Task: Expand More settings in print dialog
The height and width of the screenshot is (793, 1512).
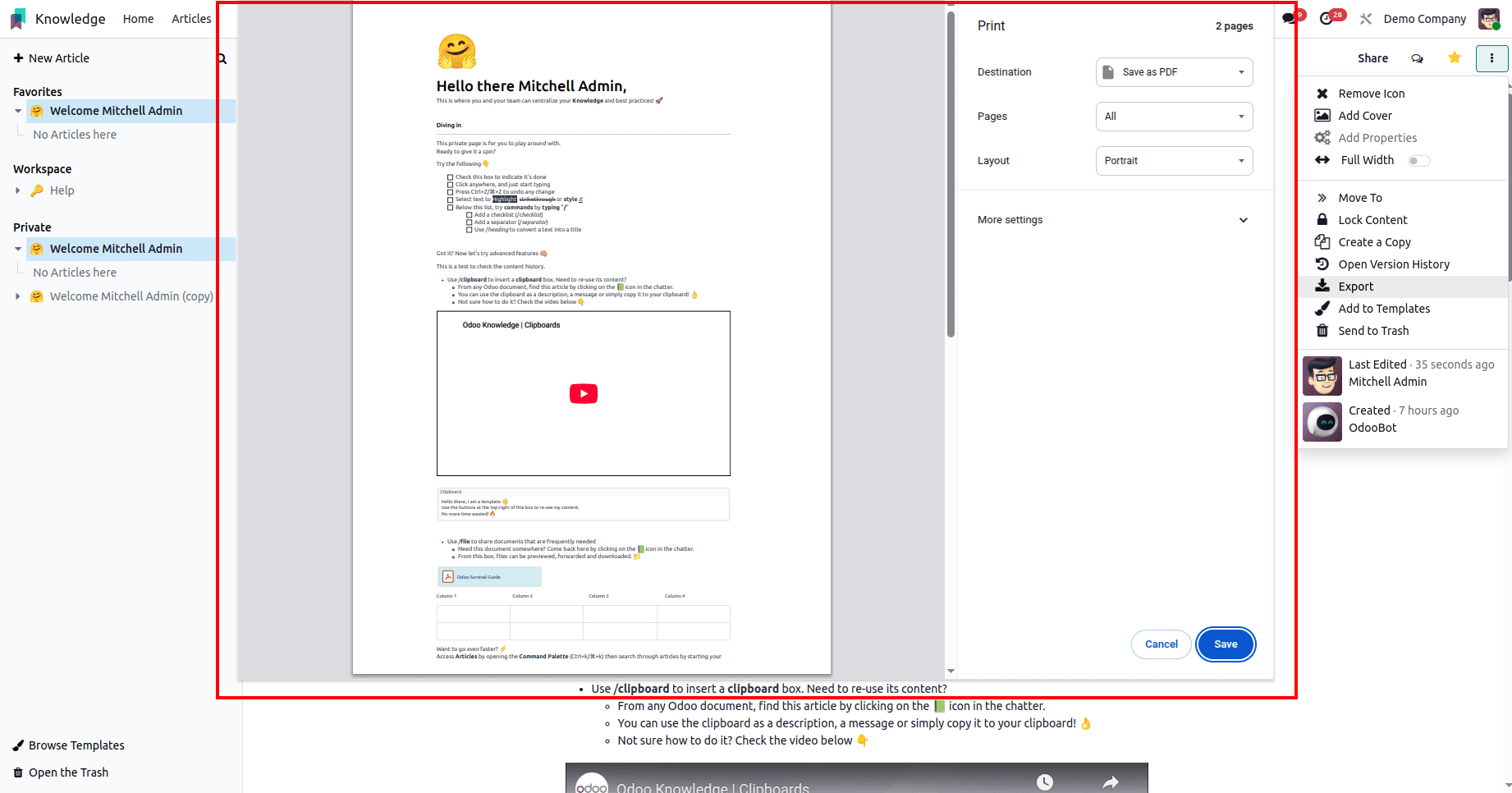Action: 1113,220
